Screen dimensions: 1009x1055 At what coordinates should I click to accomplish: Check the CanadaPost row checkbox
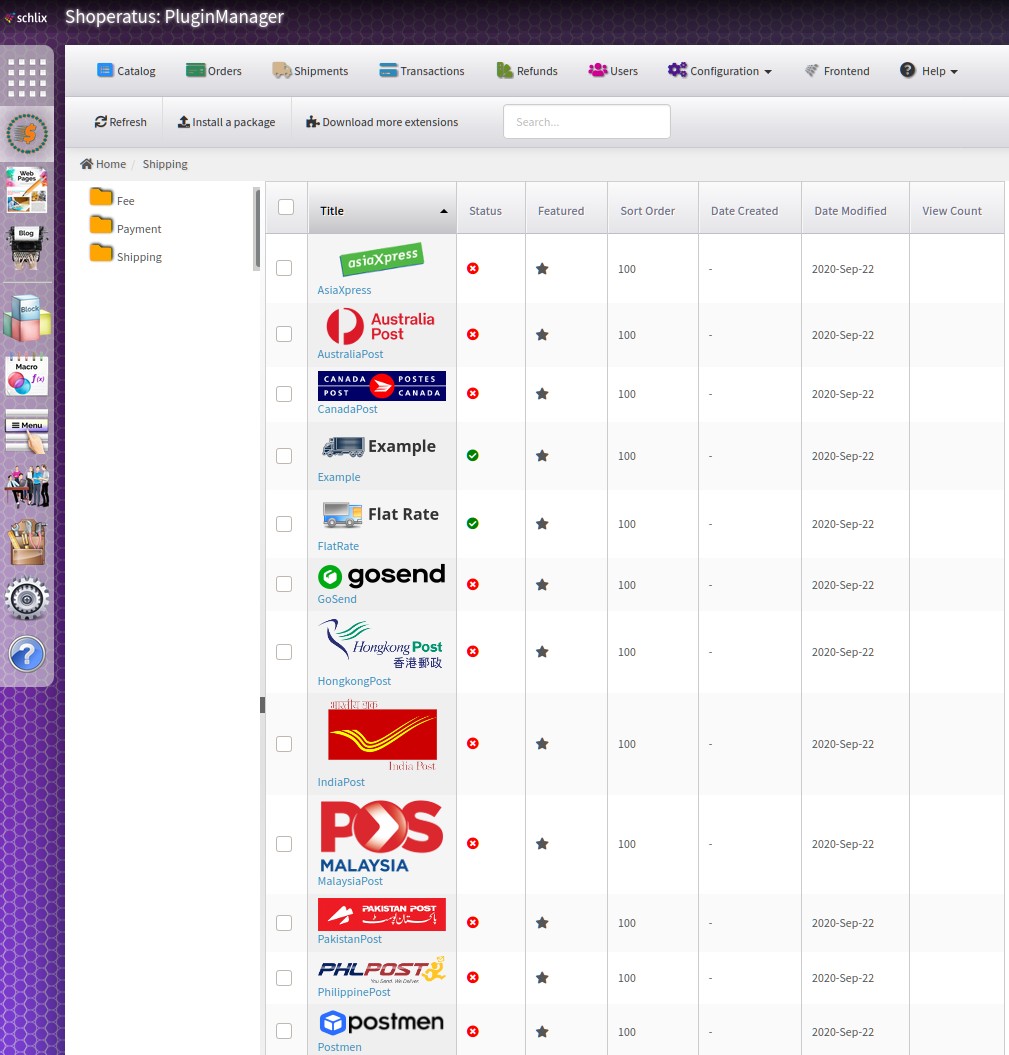tap(284, 394)
